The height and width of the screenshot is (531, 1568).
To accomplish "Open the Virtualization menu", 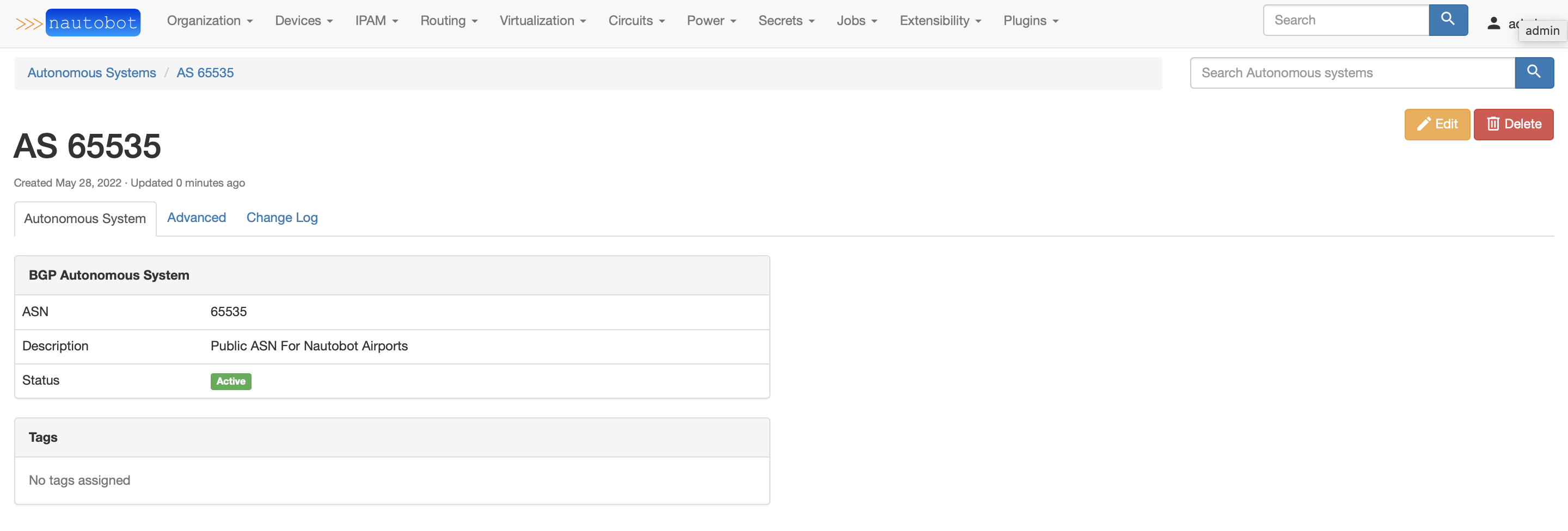I will [x=542, y=21].
